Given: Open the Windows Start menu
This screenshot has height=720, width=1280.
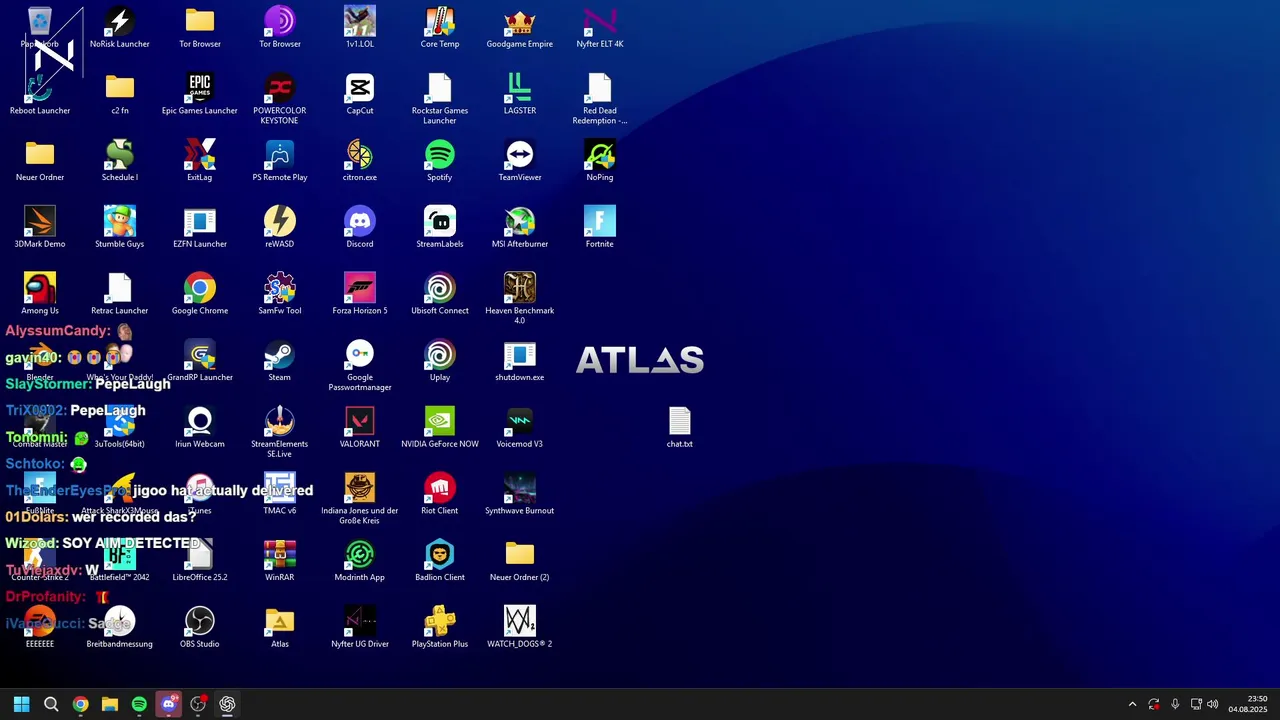Looking at the screenshot, I should (22, 704).
